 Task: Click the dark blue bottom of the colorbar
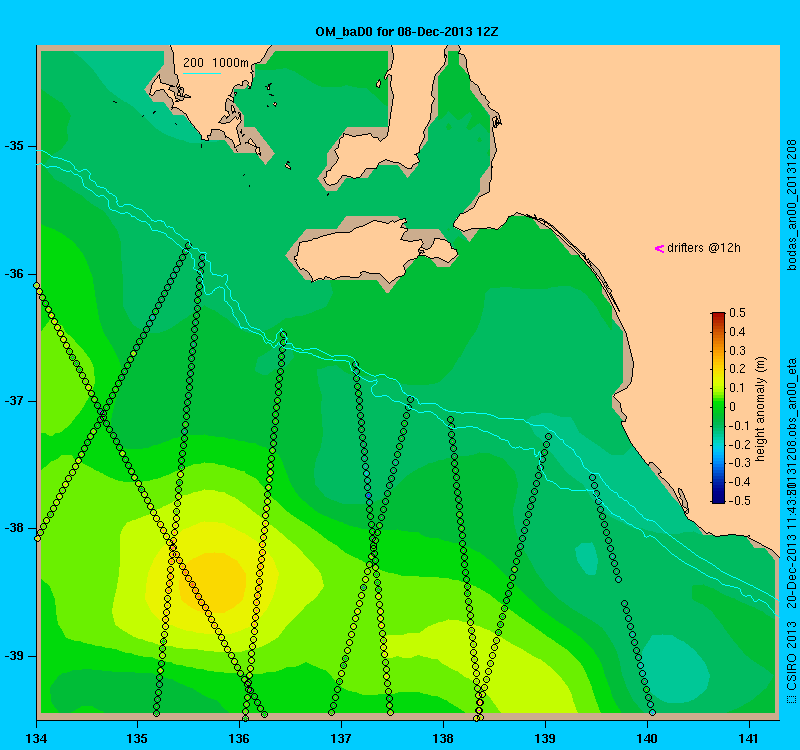click(x=718, y=498)
